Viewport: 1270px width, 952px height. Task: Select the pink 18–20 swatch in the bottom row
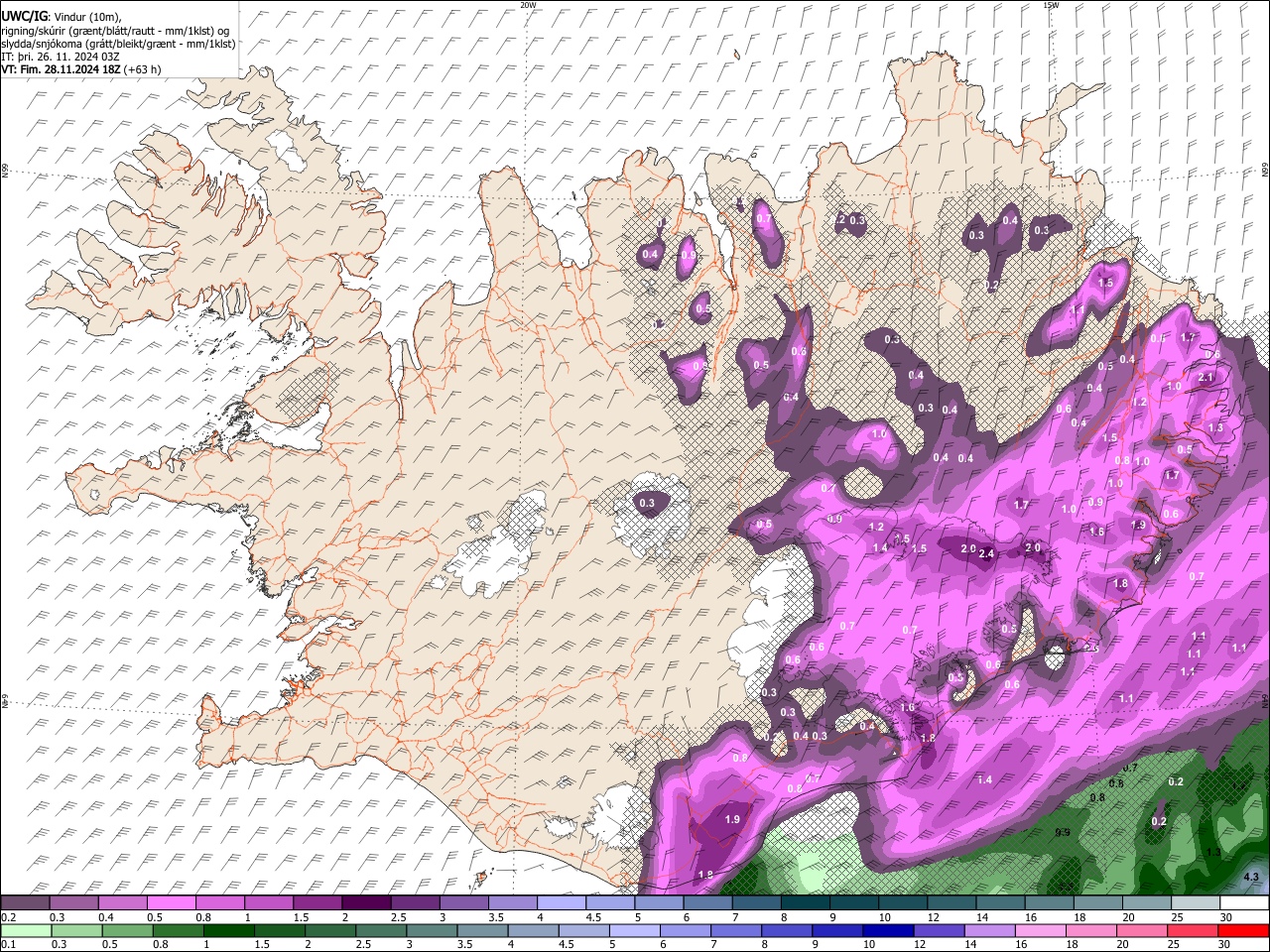tap(1091, 930)
